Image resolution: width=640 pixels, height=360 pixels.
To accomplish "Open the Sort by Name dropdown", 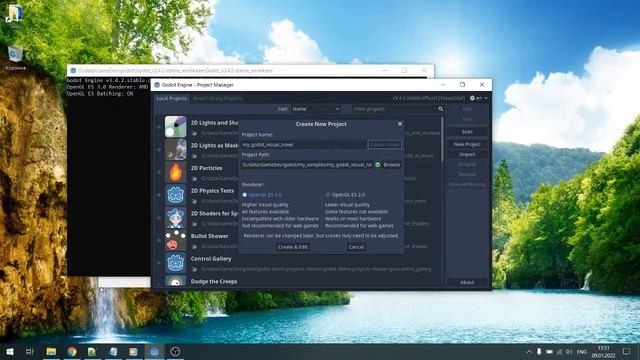I will point(316,109).
